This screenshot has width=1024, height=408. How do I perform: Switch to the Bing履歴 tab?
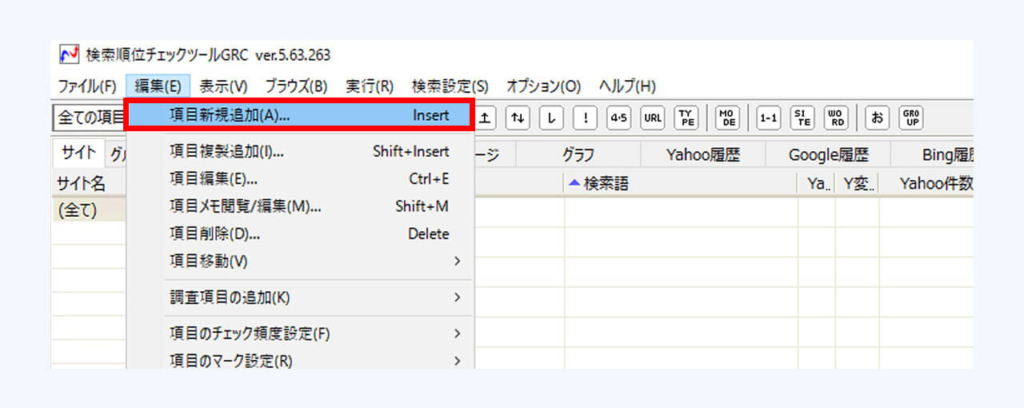[933, 155]
